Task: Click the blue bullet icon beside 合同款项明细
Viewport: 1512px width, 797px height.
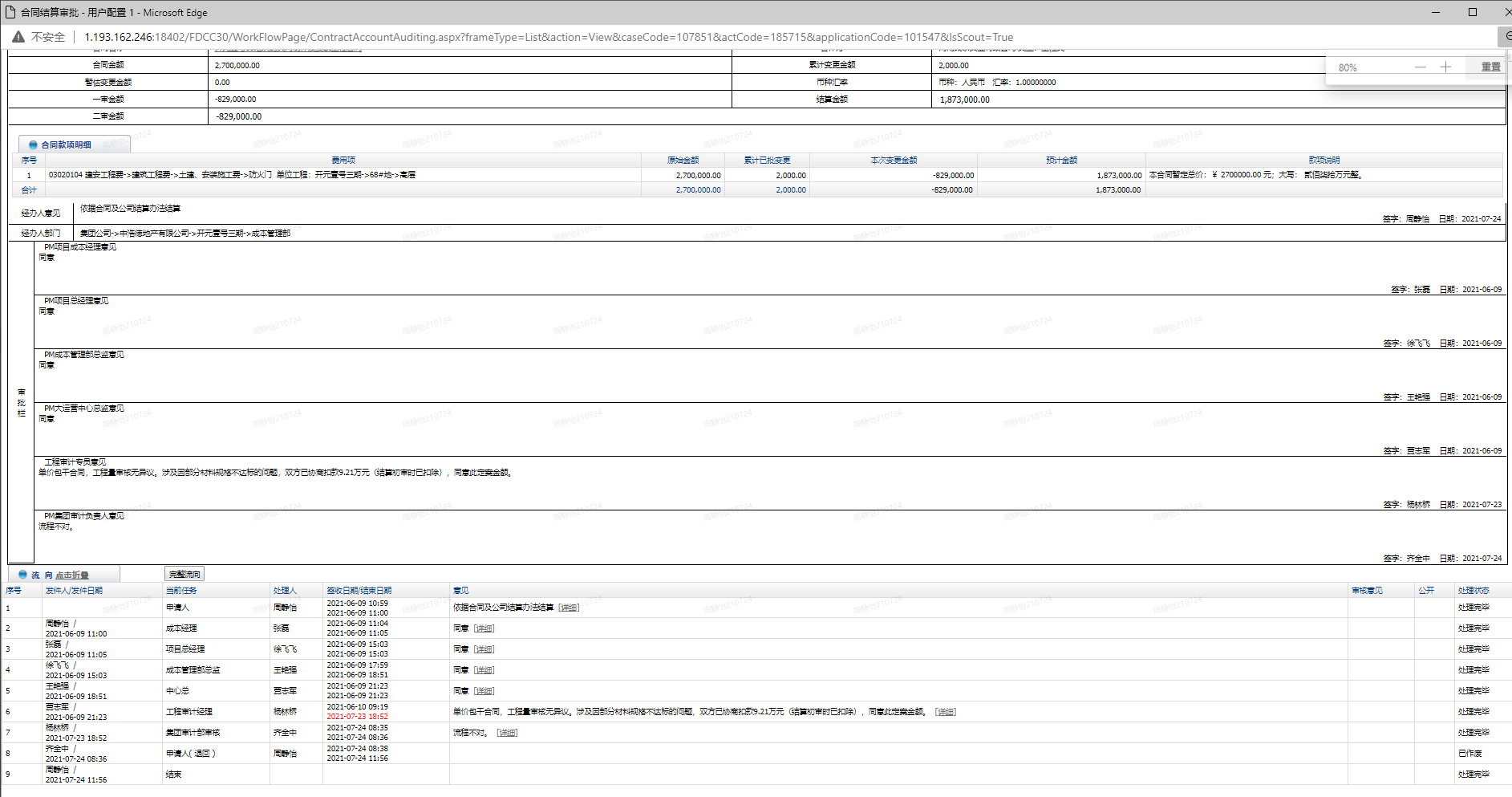Action: pos(33,145)
